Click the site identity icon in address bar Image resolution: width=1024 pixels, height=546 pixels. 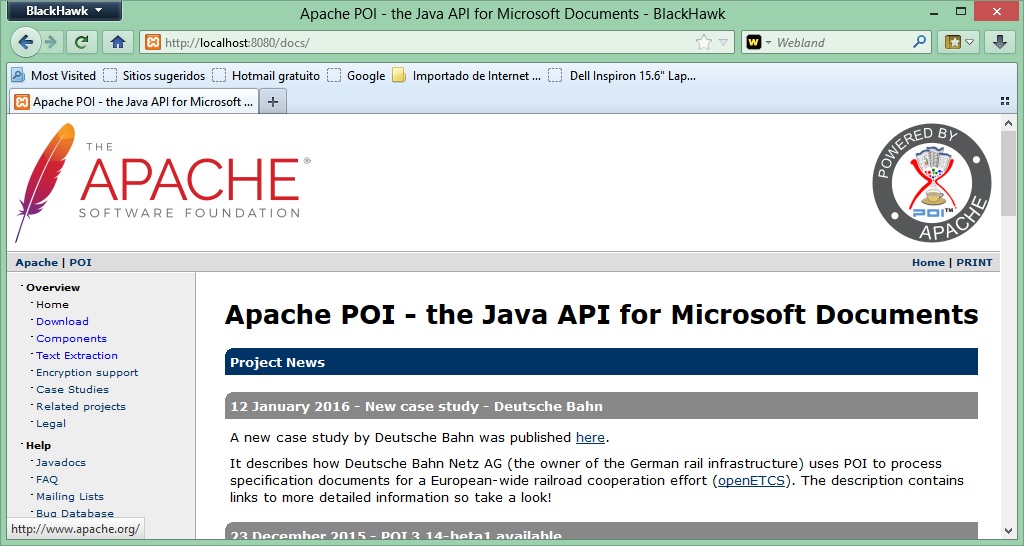click(x=153, y=42)
